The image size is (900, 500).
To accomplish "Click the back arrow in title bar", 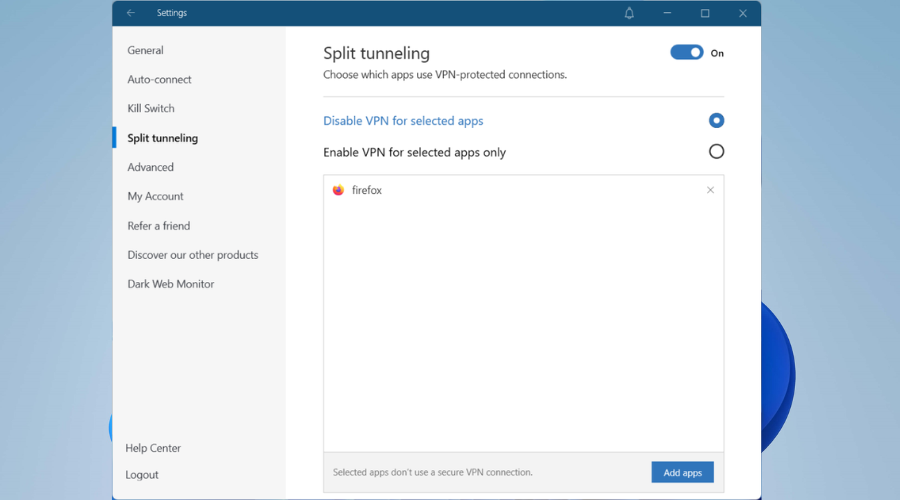I will (x=131, y=13).
